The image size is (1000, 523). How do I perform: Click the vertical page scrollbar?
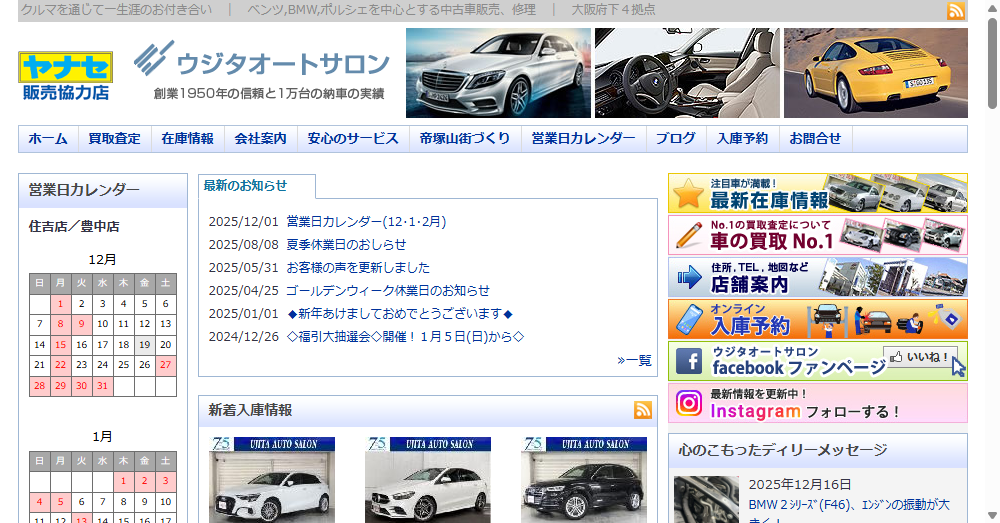[992, 261]
